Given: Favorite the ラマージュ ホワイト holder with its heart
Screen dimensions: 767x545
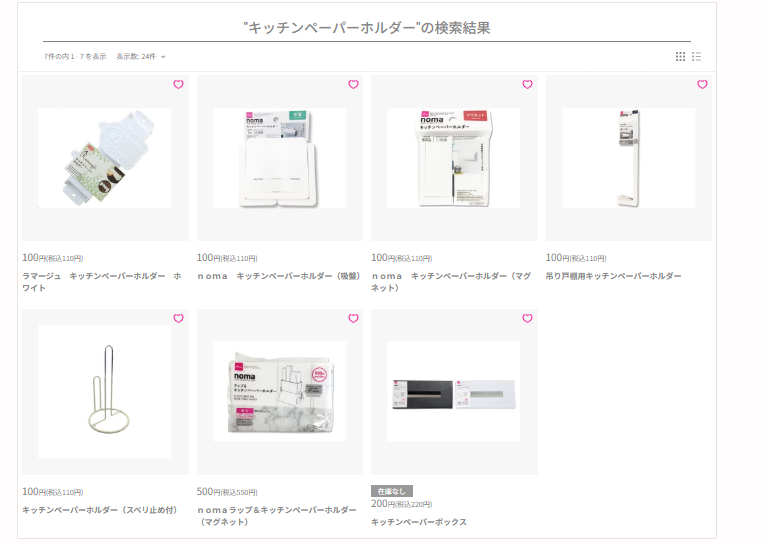Looking at the screenshot, I should click(179, 84).
